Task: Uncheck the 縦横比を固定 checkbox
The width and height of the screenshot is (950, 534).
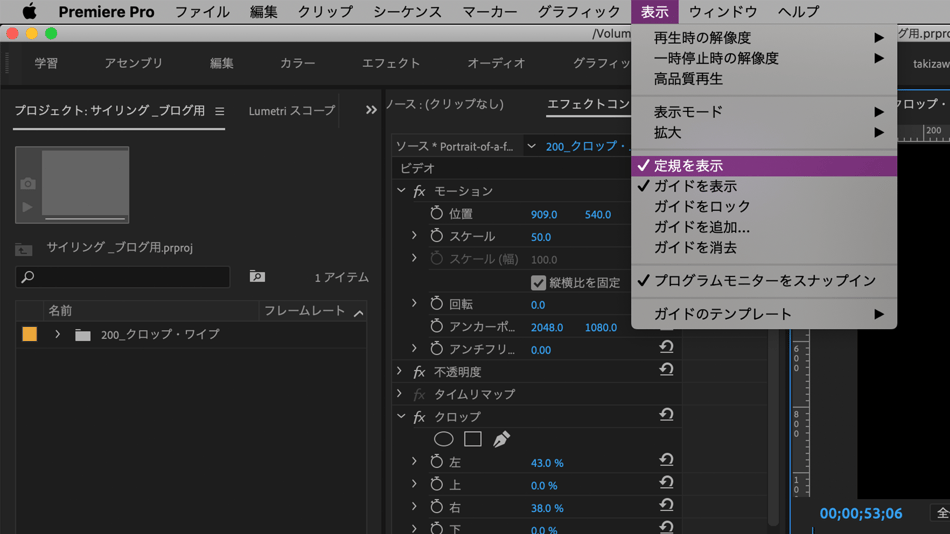Action: [x=538, y=283]
